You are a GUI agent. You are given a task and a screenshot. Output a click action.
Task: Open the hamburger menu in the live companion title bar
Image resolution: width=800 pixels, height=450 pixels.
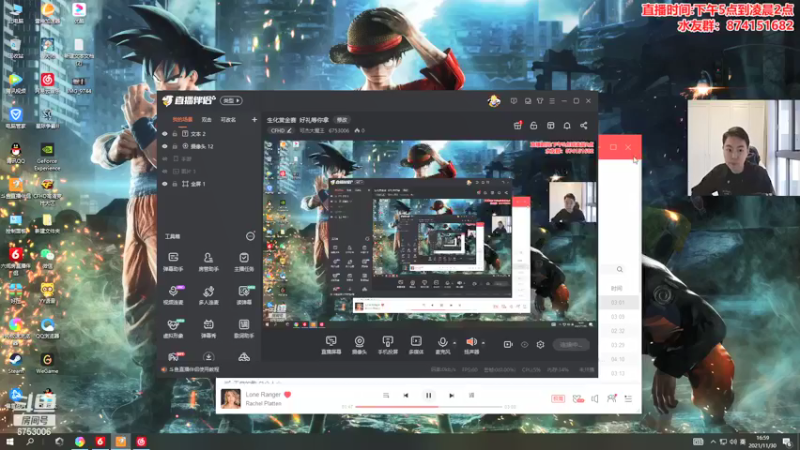(552, 101)
